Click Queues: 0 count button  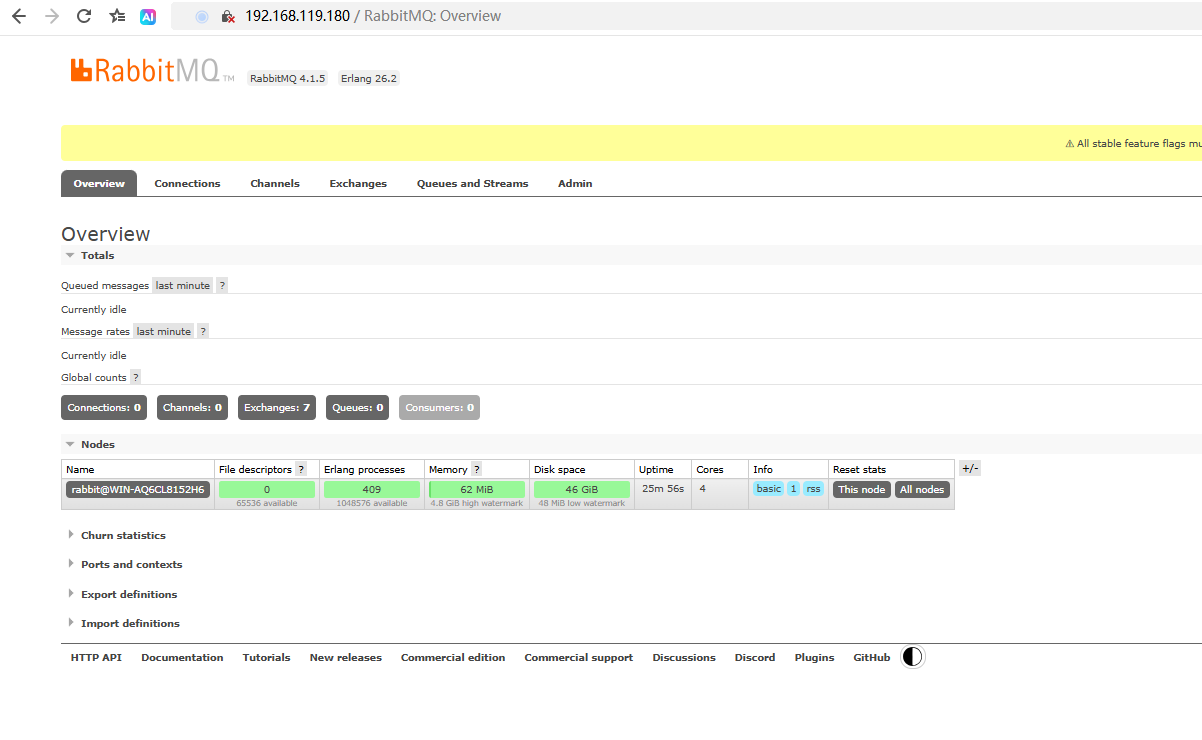358,408
